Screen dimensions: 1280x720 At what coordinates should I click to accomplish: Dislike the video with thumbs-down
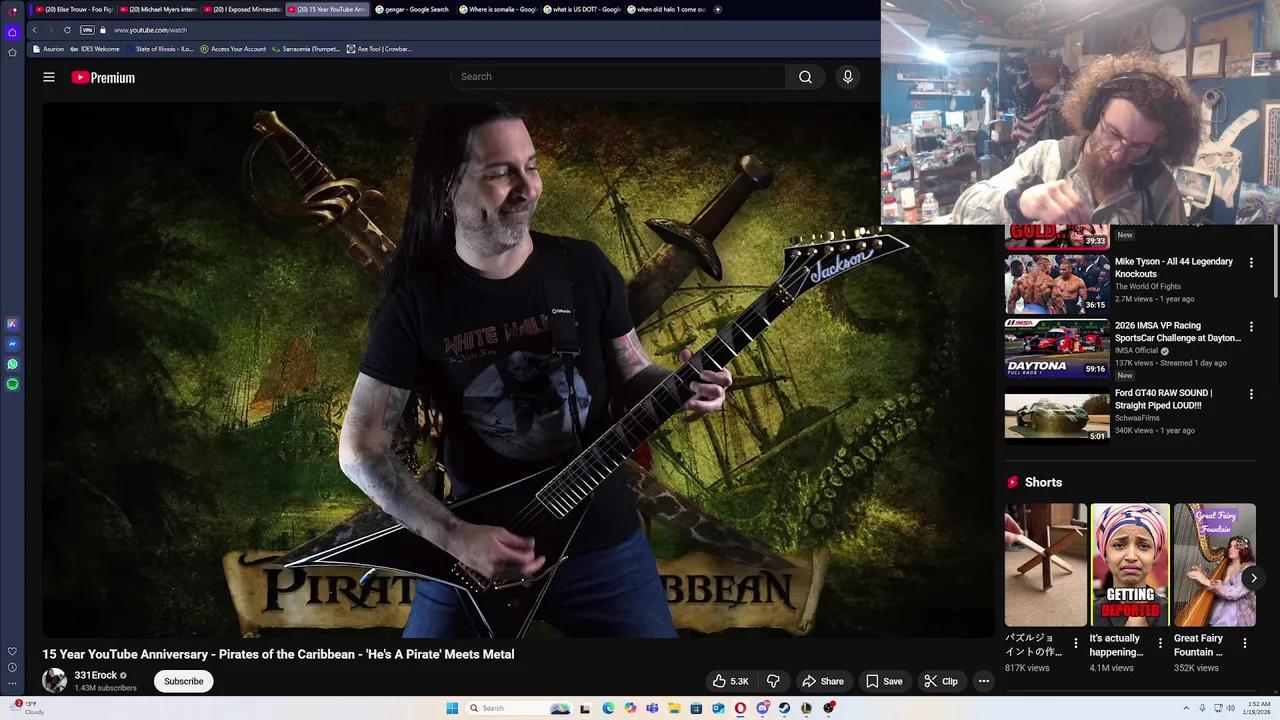point(773,681)
